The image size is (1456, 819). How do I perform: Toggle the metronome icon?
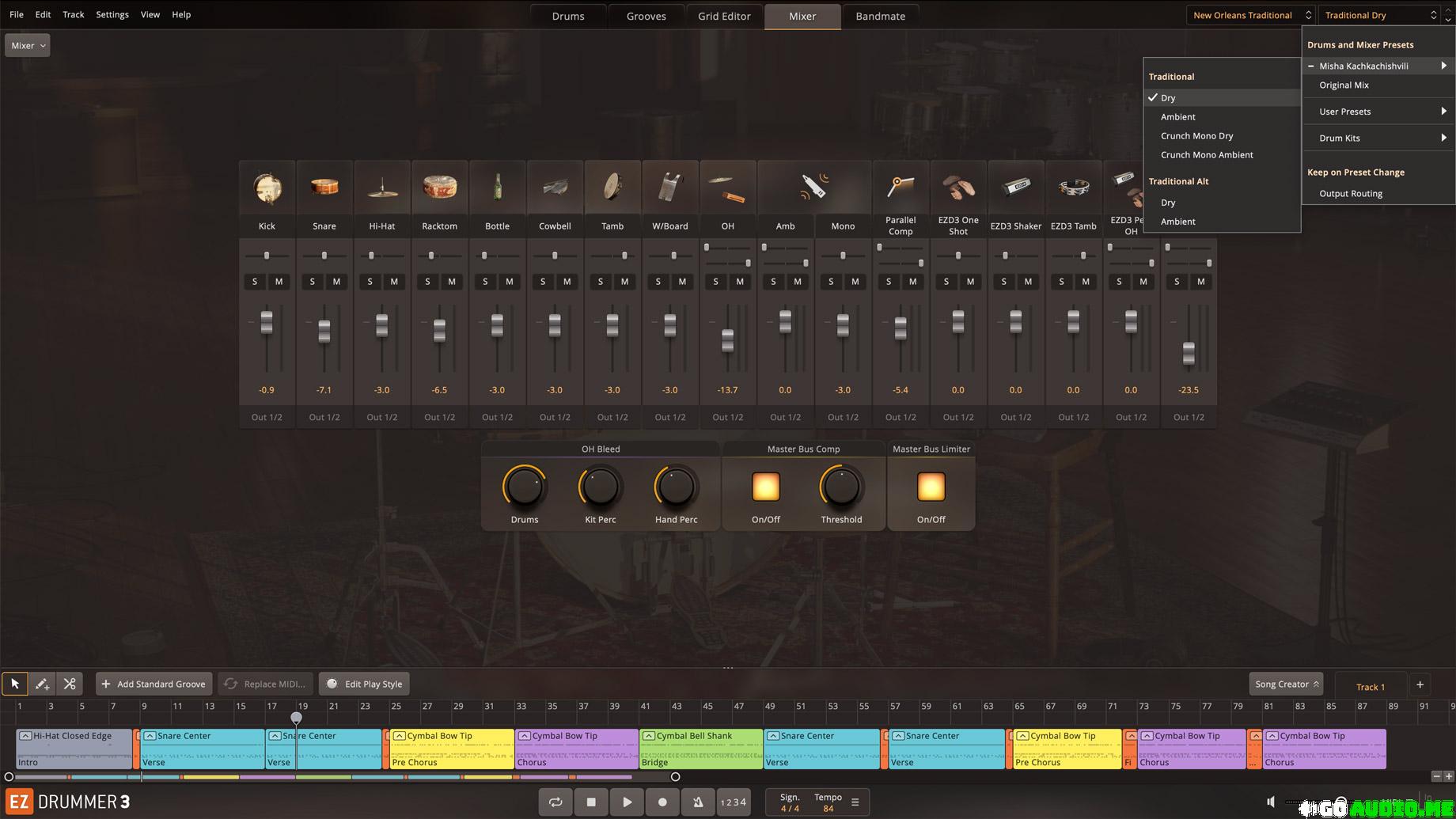(698, 802)
